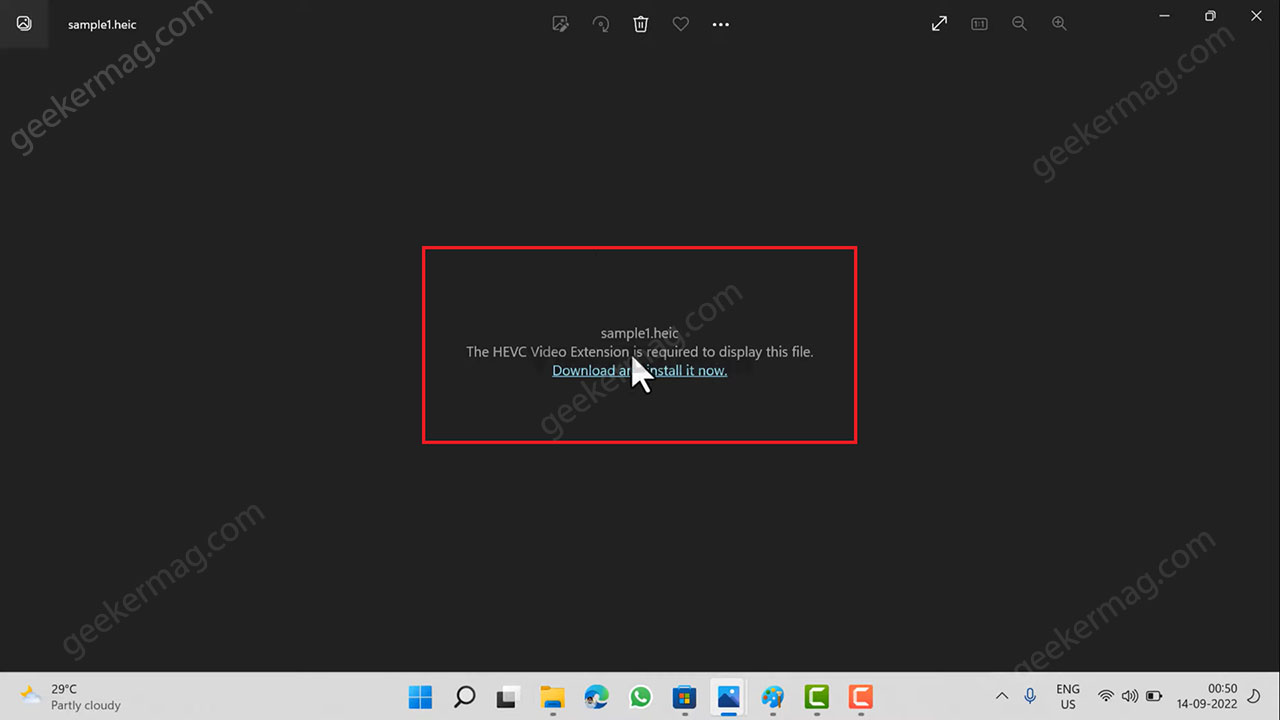Screen dimensions: 1280x720
Task: Enter full screen with the diagonal arrows icon
Action: click(939, 24)
